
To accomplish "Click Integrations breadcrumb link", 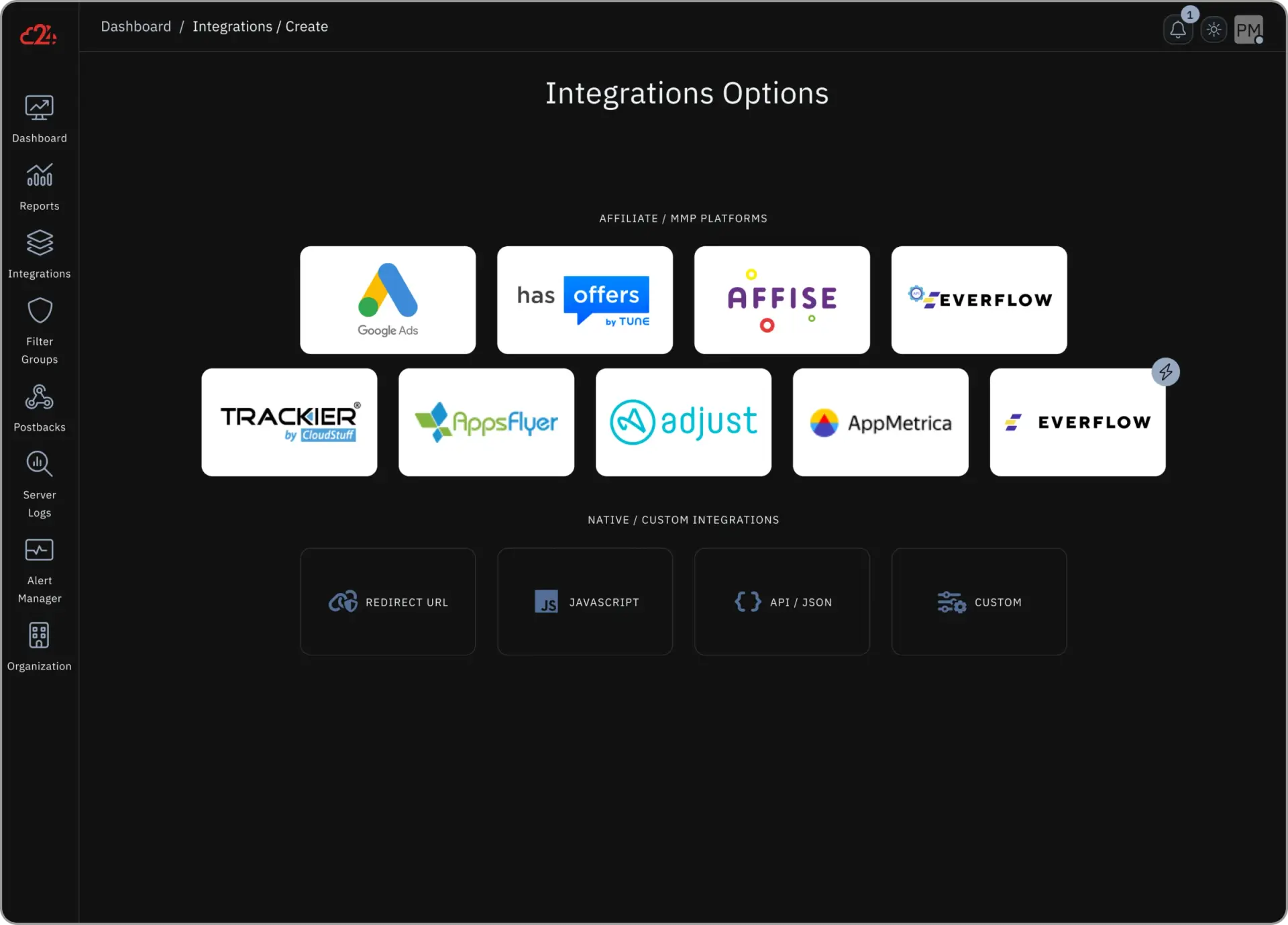I will pos(232,26).
